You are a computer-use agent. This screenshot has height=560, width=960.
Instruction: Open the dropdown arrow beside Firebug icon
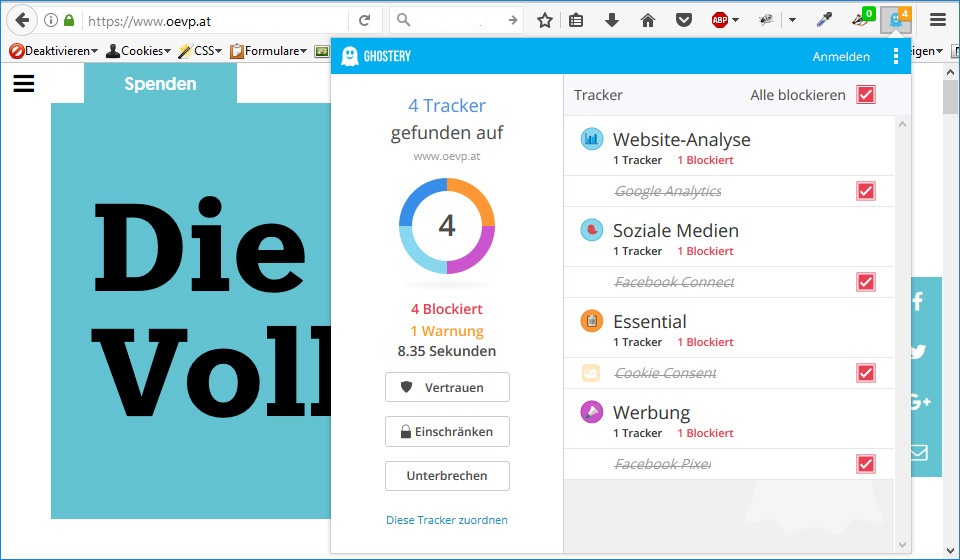[x=792, y=20]
